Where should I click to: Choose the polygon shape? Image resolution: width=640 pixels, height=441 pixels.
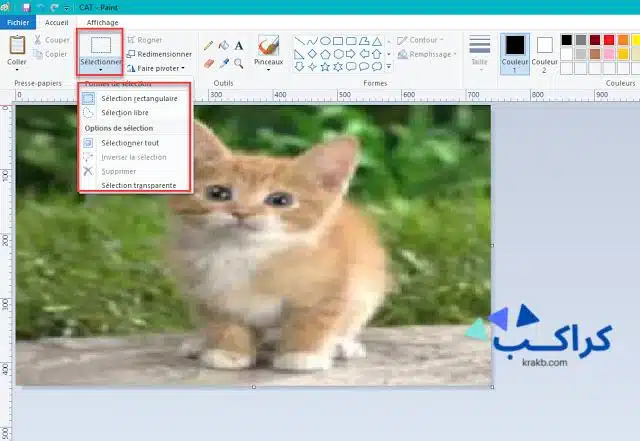point(364,41)
